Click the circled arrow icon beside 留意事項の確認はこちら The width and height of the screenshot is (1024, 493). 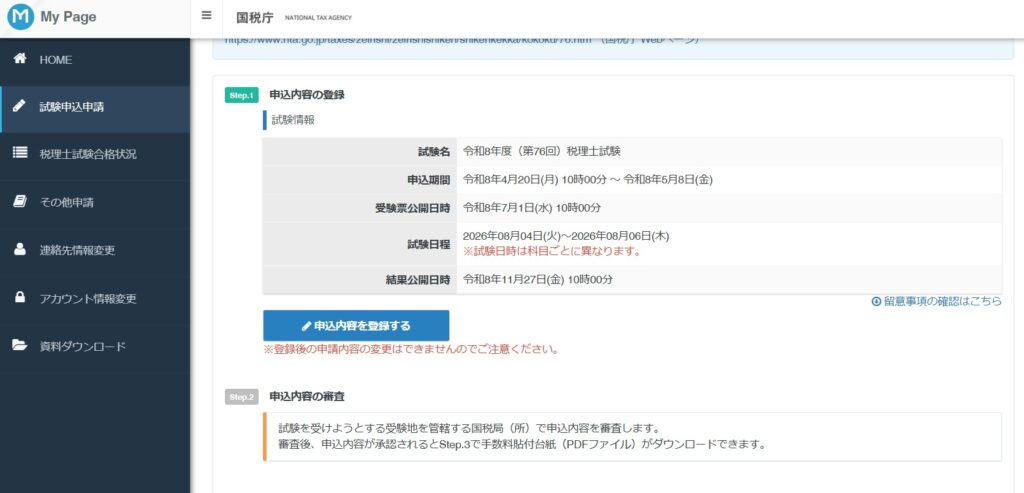coord(876,300)
